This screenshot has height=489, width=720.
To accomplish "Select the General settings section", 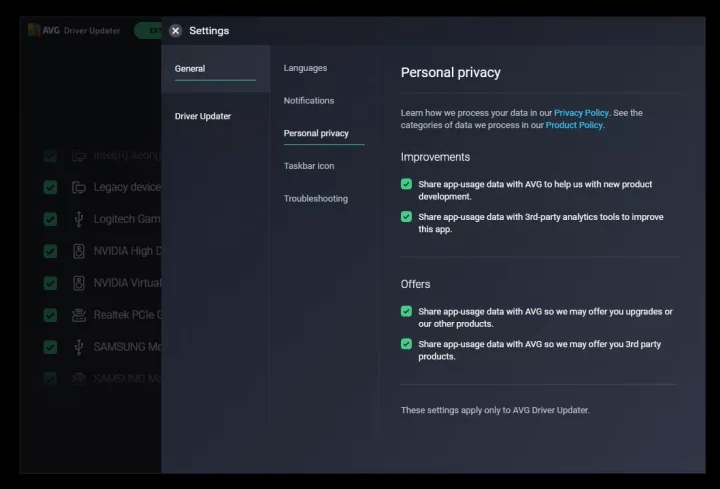I will [x=190, y=69].
